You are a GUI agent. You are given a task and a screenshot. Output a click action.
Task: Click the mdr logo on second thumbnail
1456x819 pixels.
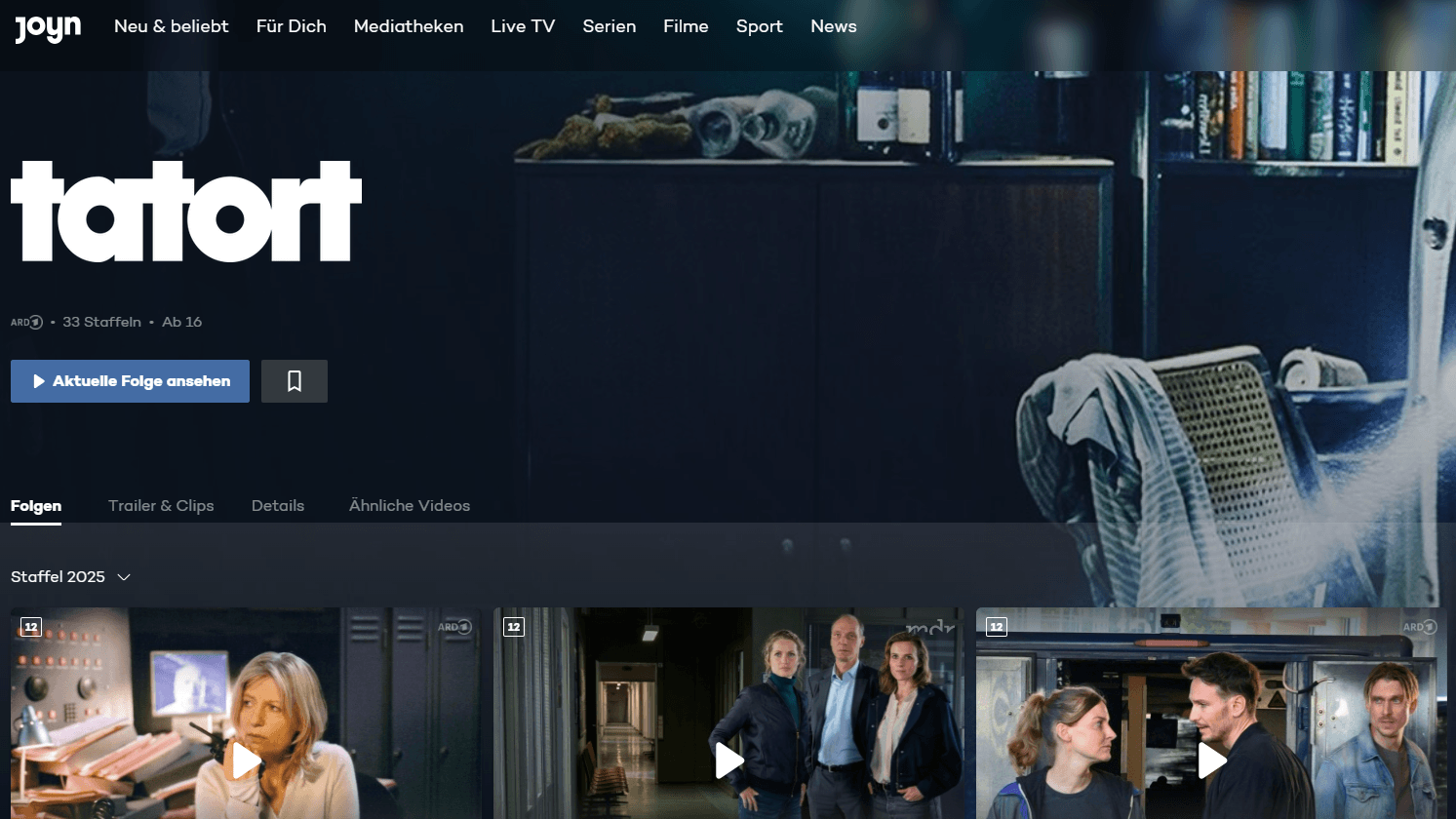point(930,627)
